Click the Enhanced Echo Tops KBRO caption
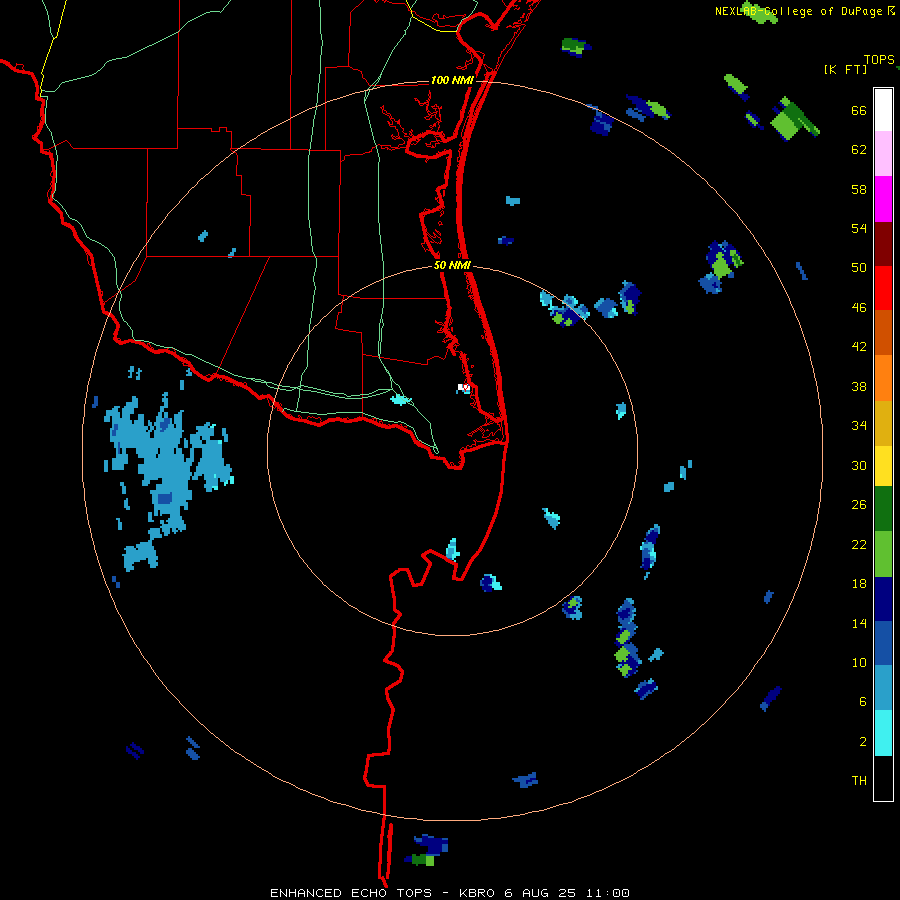 click(449, 893)
